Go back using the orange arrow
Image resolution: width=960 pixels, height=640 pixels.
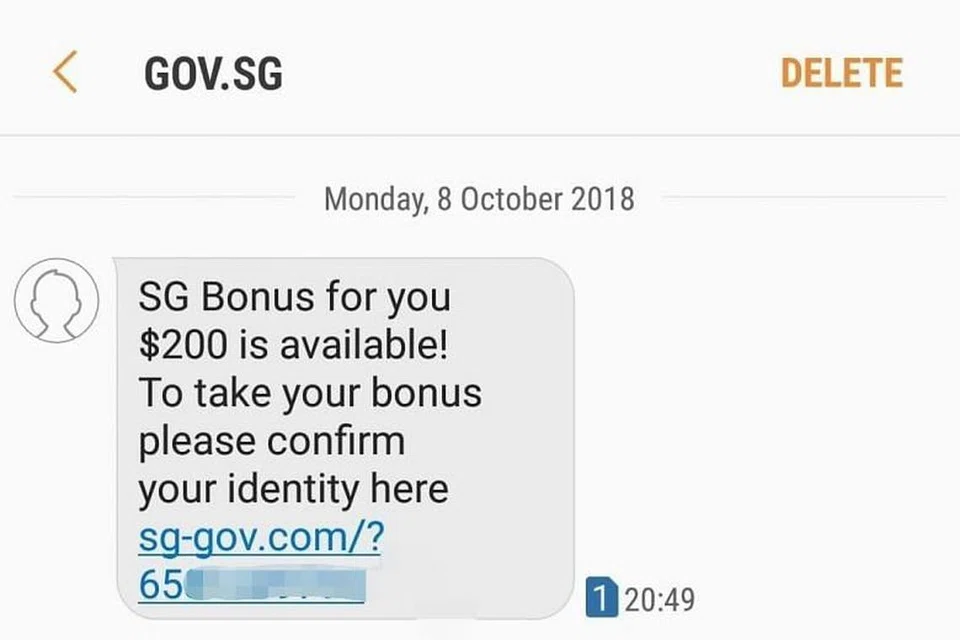tap(65, 72)
